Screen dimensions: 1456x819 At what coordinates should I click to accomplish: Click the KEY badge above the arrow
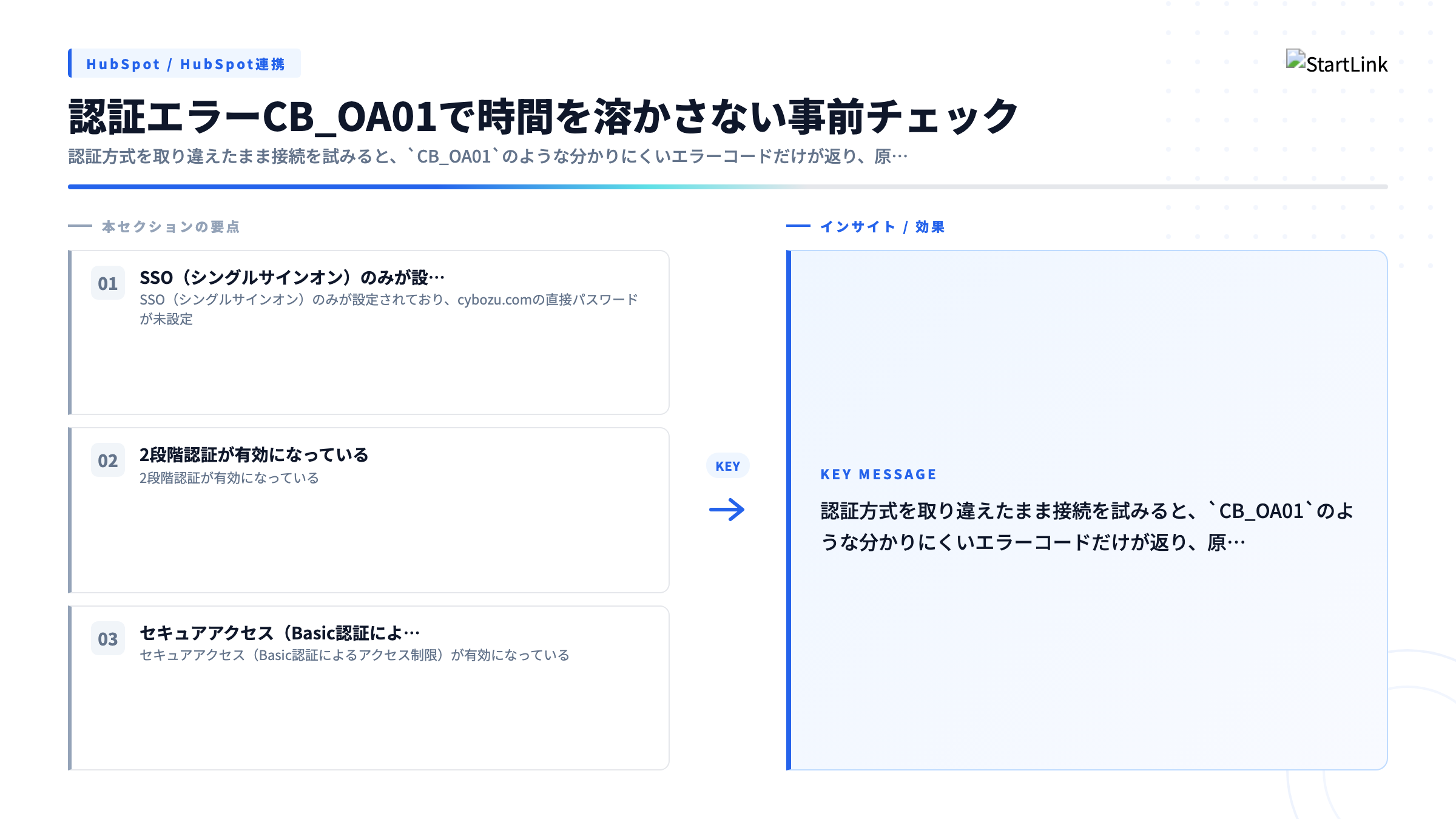click(727, 466)
